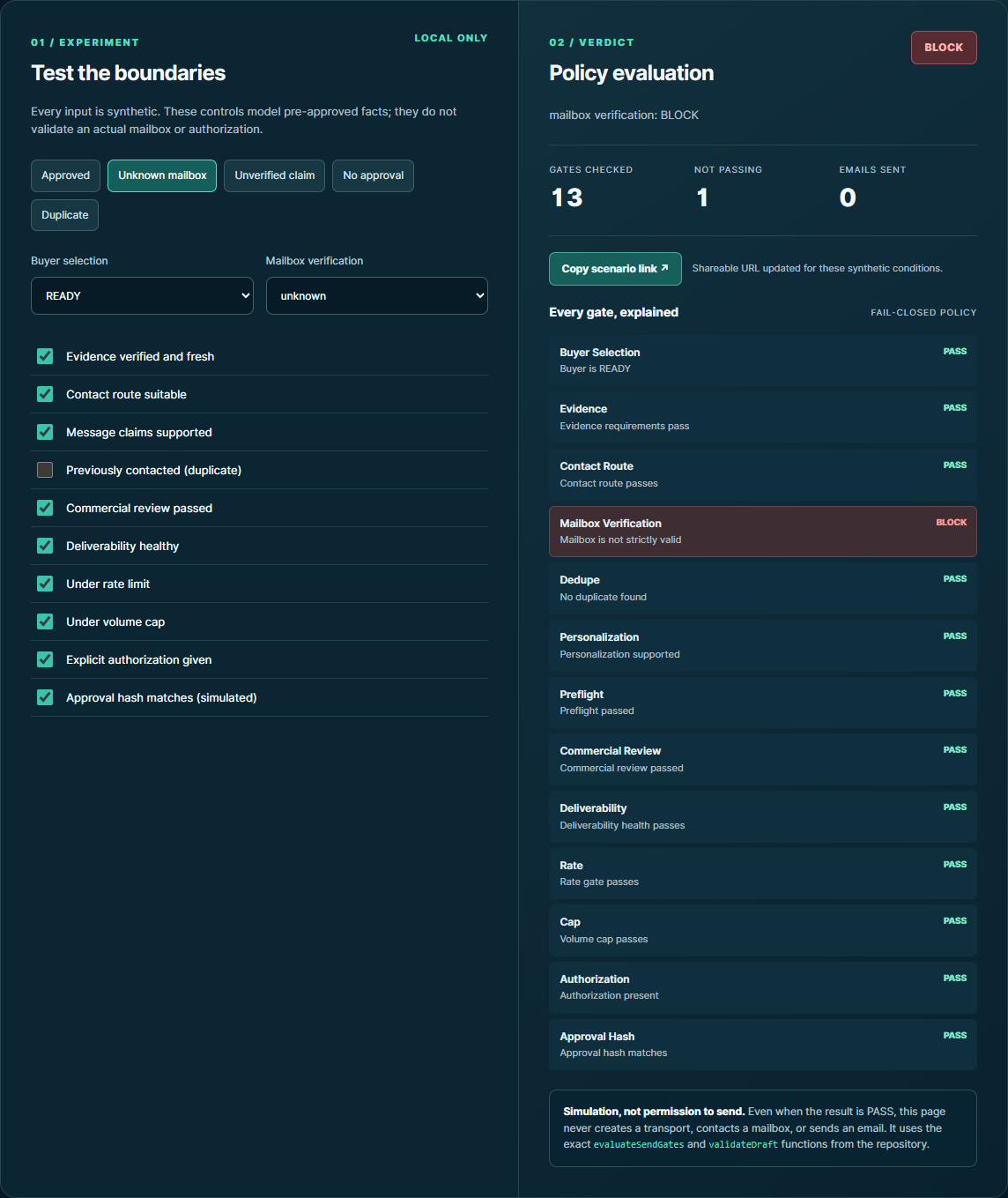Click PASS label in Buyer Selection row
The image size is (1008, 1198).
(x=955, y=352)
